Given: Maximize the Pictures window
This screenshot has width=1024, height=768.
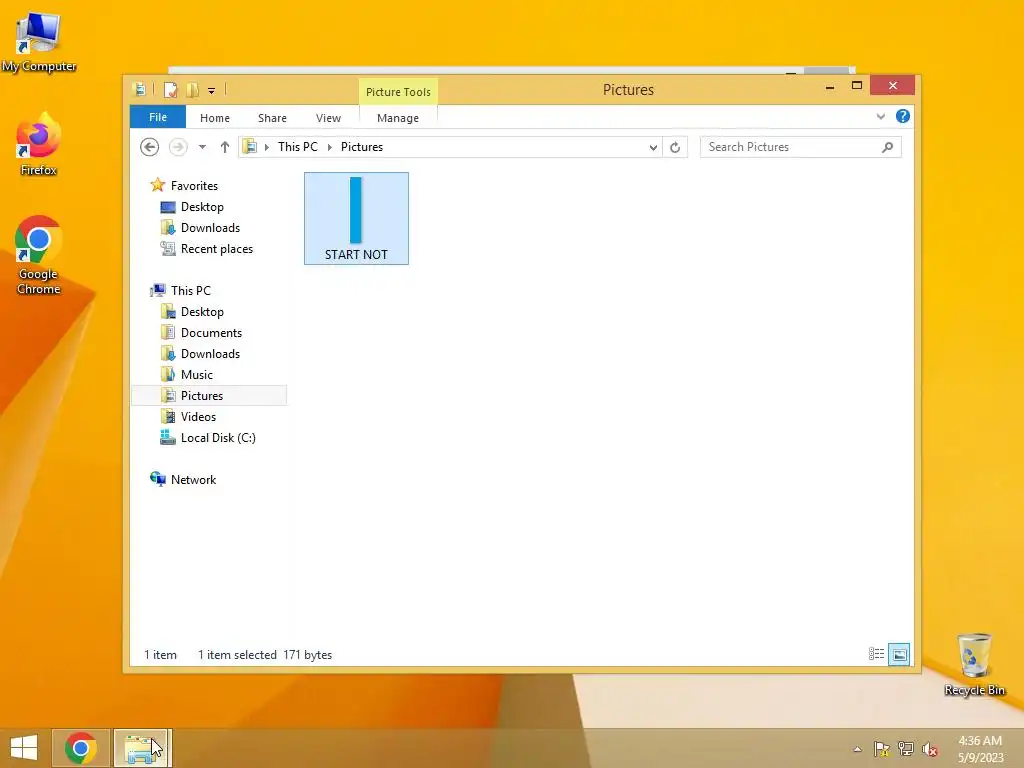Looking at the screenshot, I should click(x=857, y=86).
